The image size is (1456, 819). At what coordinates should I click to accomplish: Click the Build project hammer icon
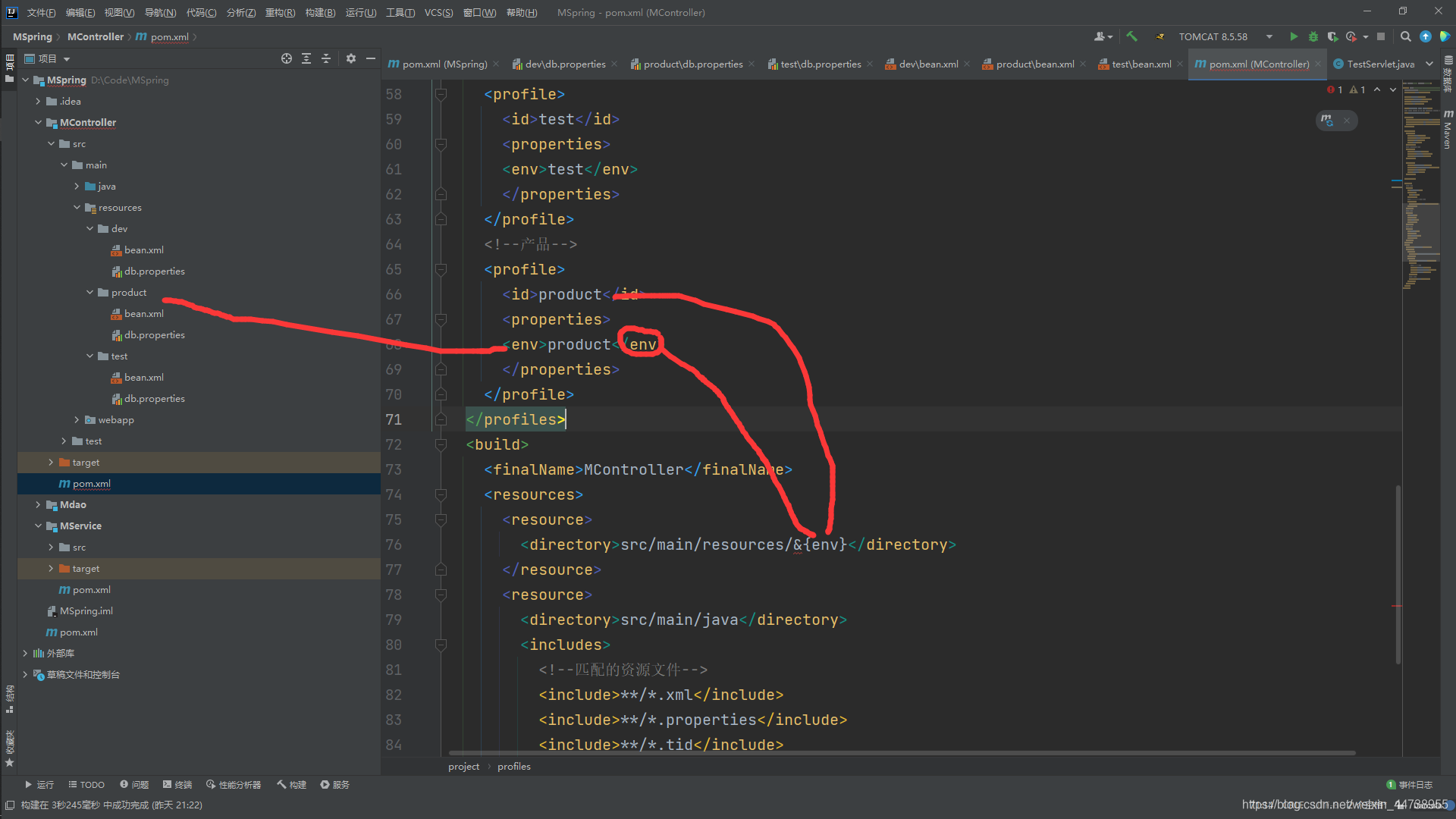(x=1131, y=36)
